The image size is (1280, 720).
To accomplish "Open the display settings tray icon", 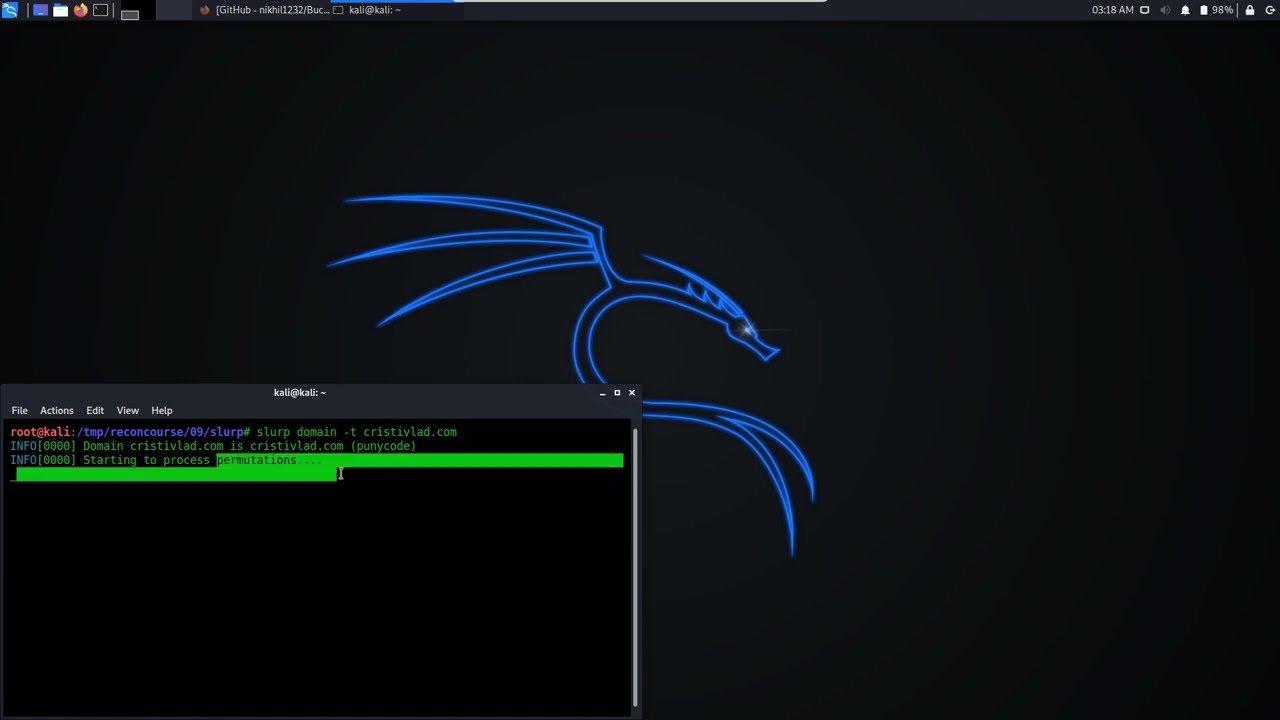I will click(x=1145, y=10).
